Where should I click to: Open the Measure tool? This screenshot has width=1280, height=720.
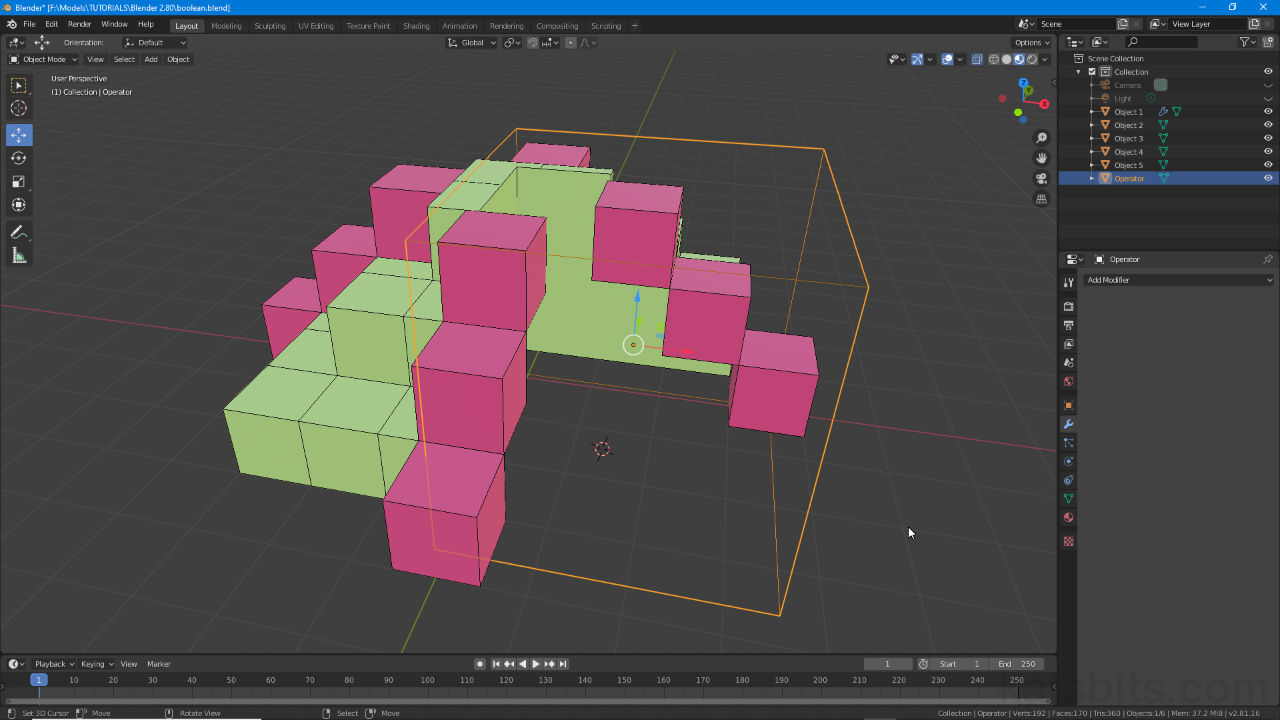click(18, 255)
